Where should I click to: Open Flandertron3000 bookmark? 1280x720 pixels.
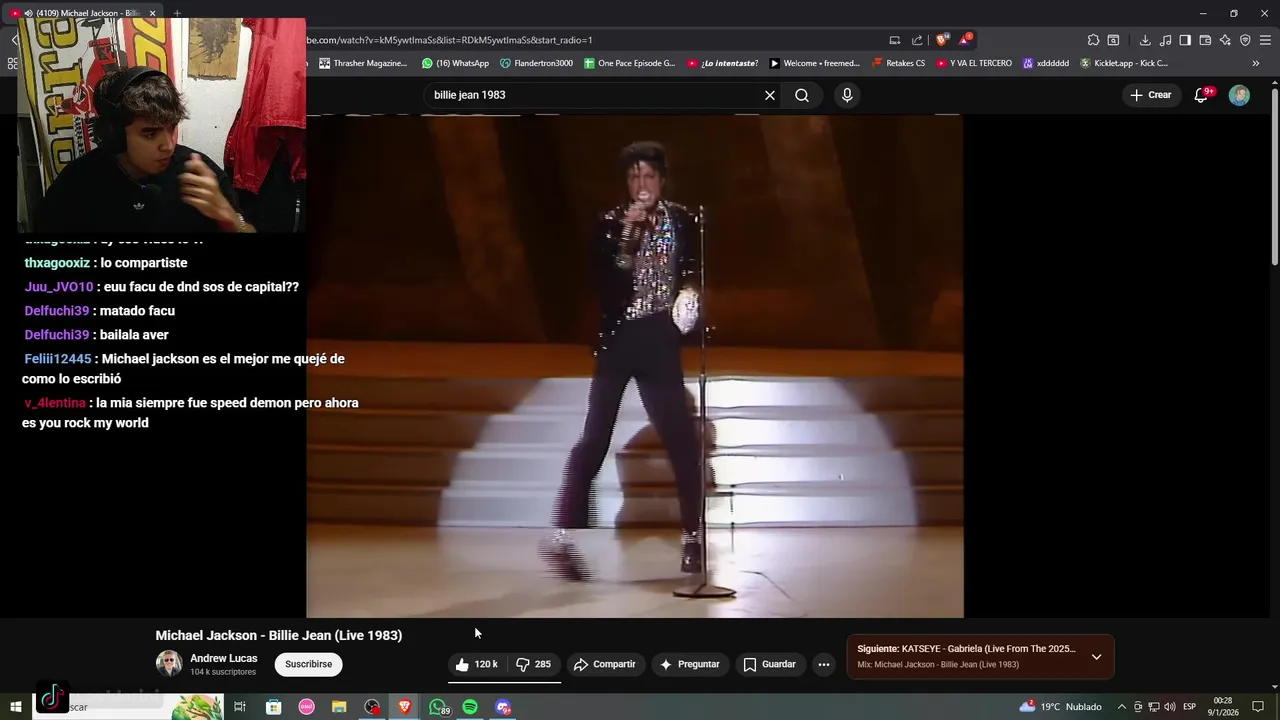pos(536,63)
